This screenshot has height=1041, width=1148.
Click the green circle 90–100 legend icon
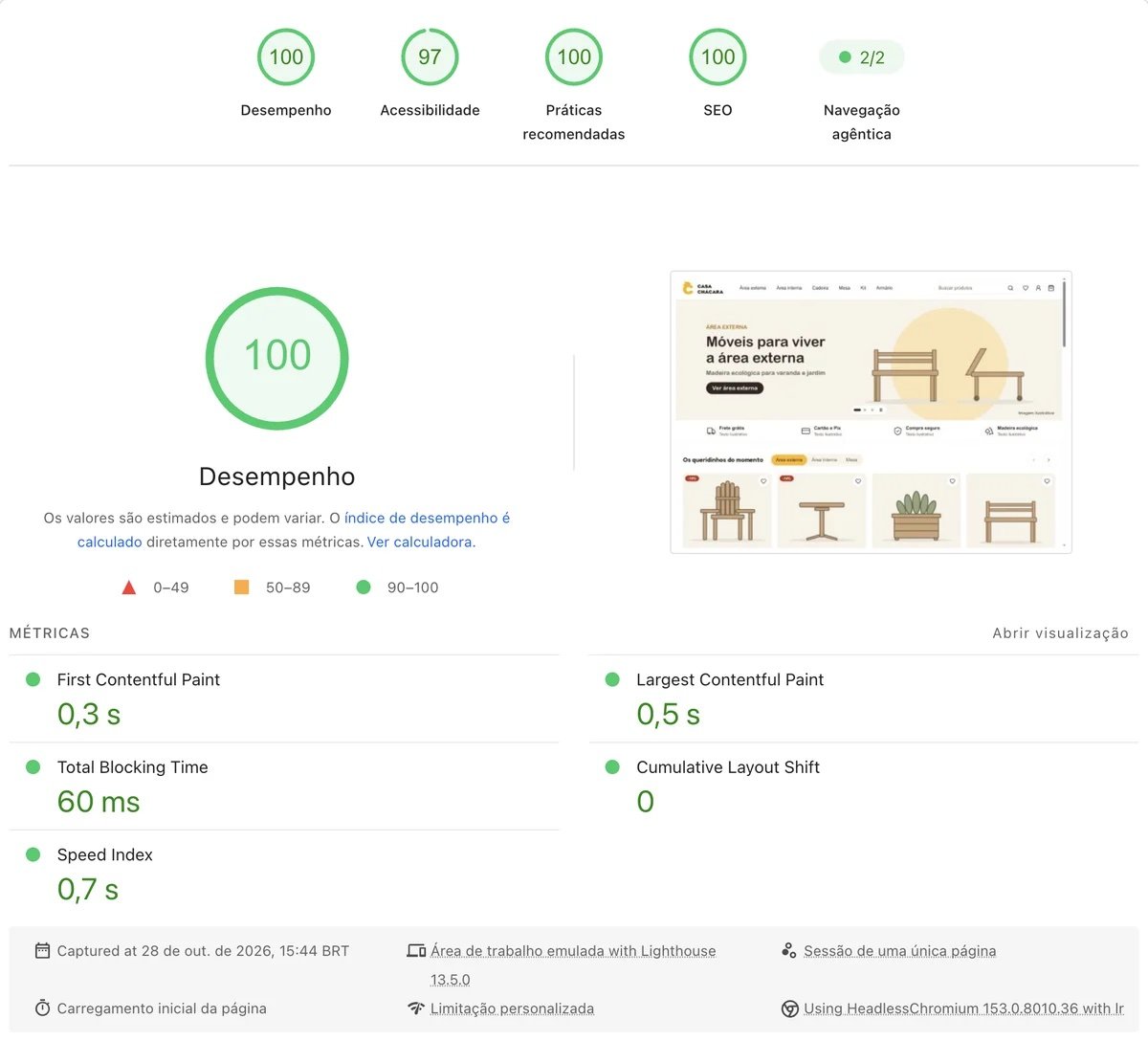coord(364,587)
